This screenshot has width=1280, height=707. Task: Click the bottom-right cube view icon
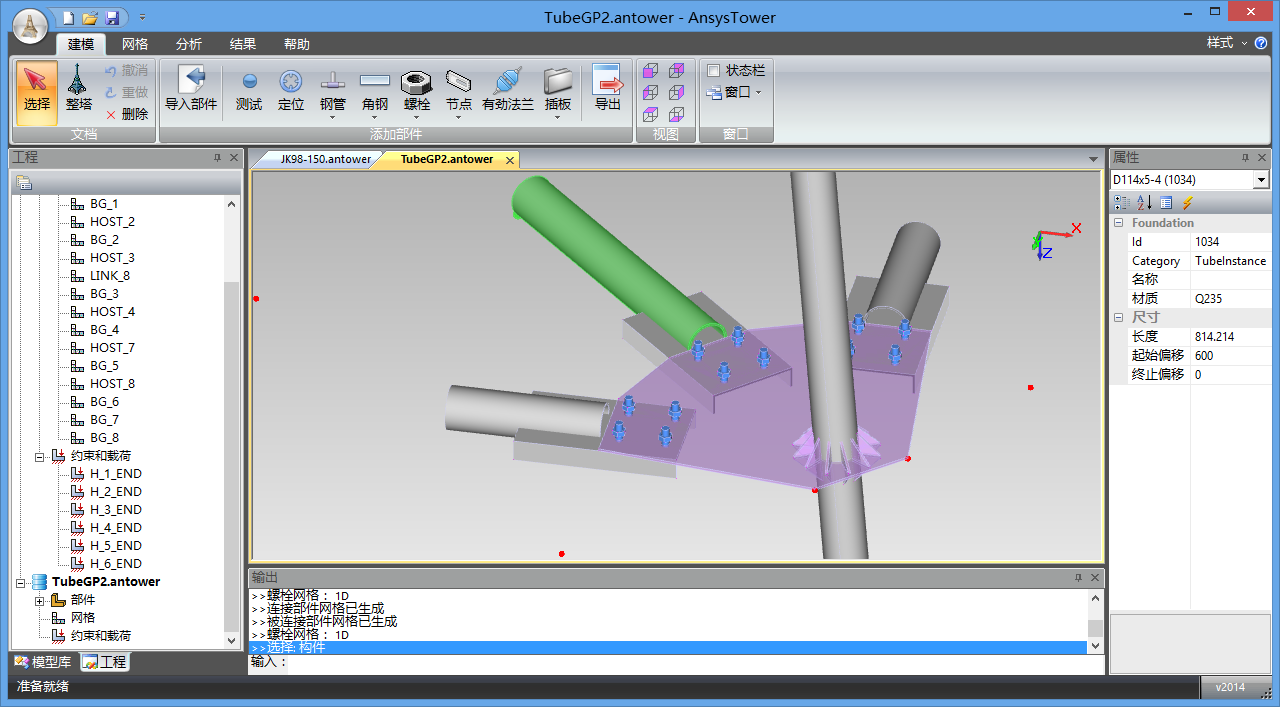tap(677, 115)
